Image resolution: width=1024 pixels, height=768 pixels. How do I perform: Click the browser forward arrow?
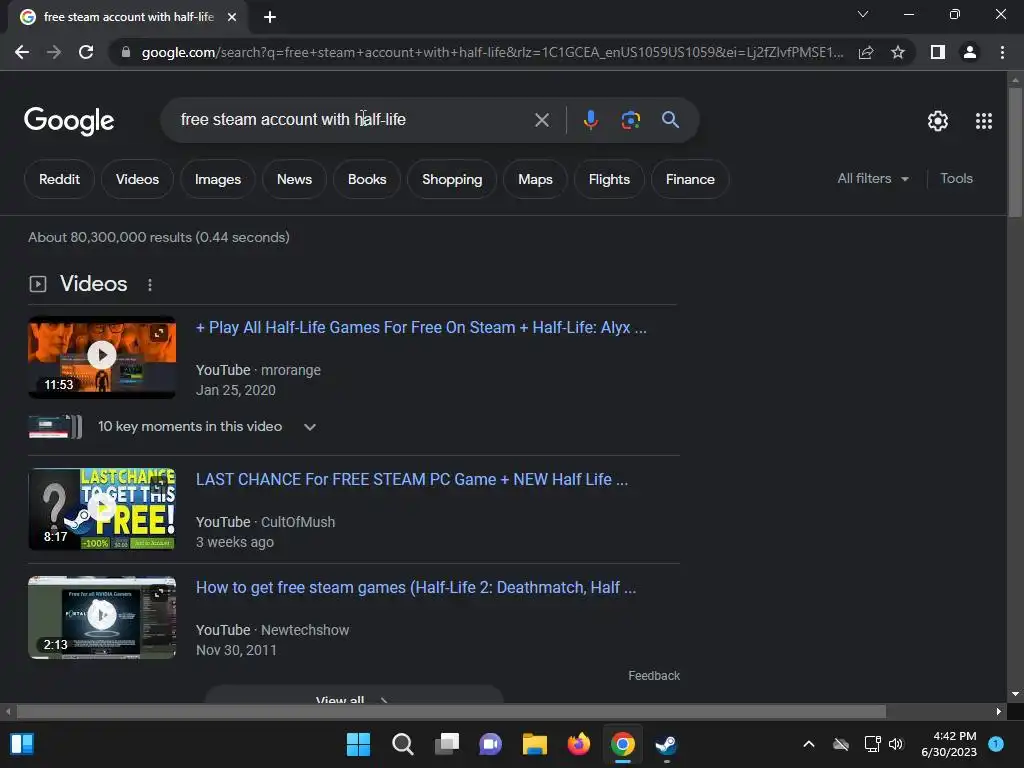coord(54,52)
